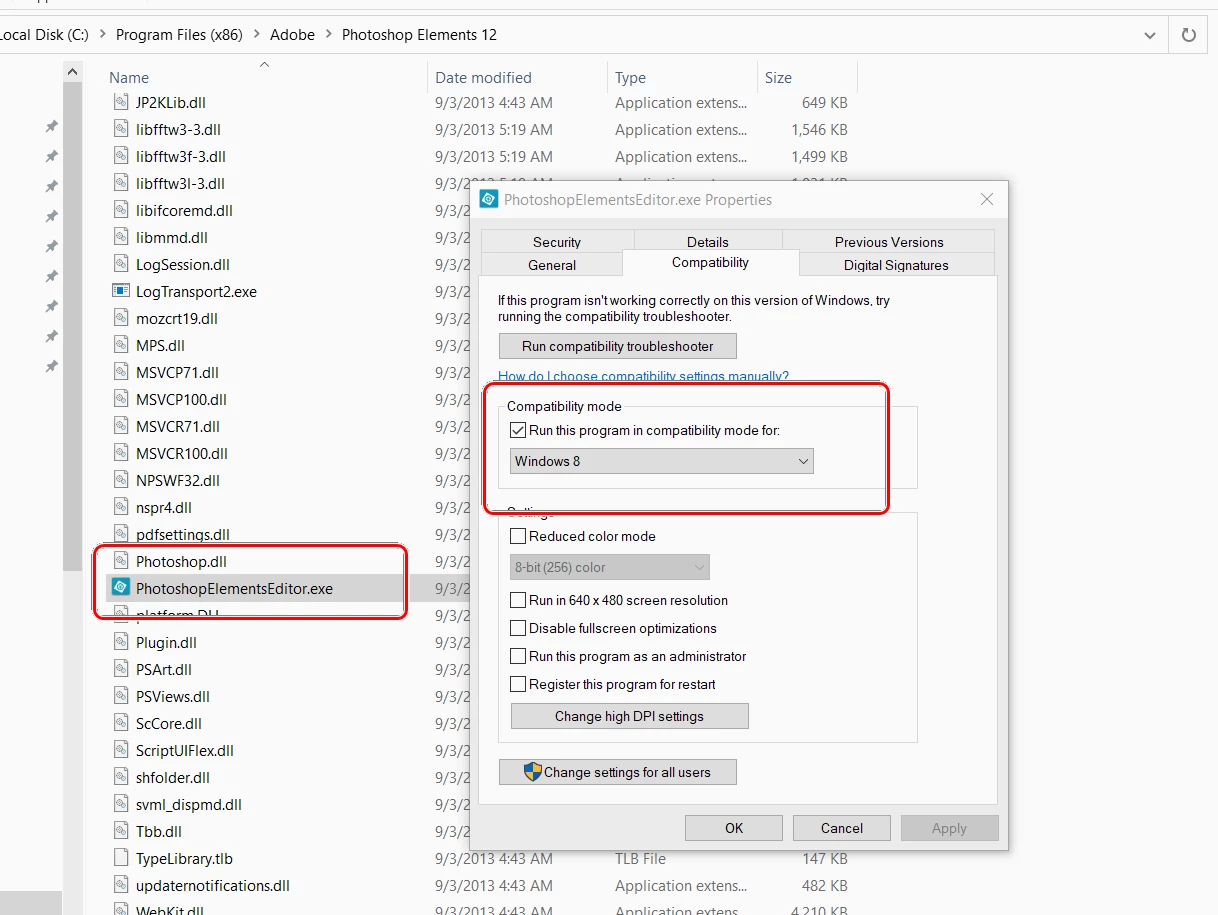The width and height of the screenshot is (1218, 915).
Task: Click Cancel in Properties dialog
Action: (x=842, y=828)
